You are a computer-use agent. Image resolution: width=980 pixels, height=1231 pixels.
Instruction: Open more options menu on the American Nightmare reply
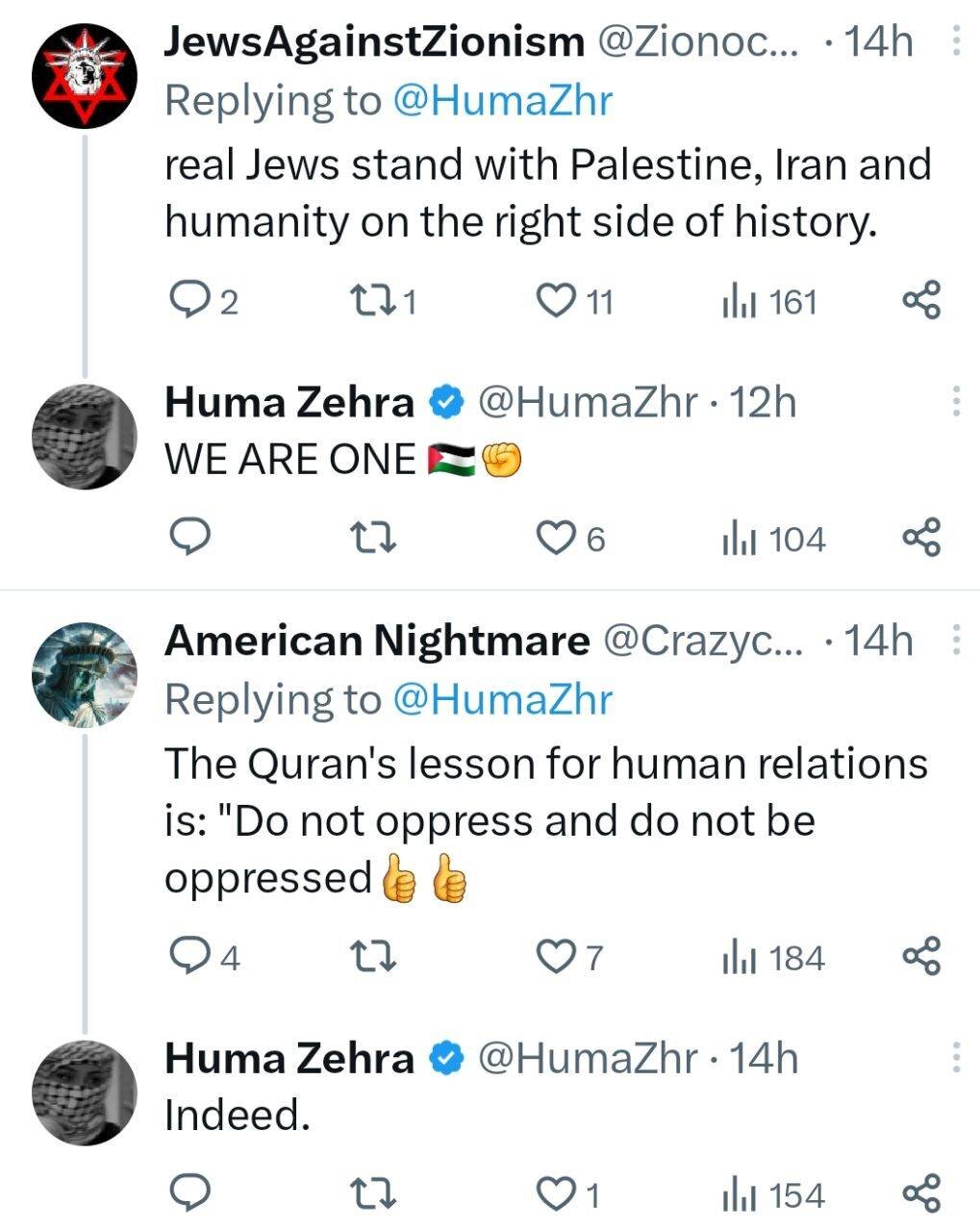(x=955, y=640)
